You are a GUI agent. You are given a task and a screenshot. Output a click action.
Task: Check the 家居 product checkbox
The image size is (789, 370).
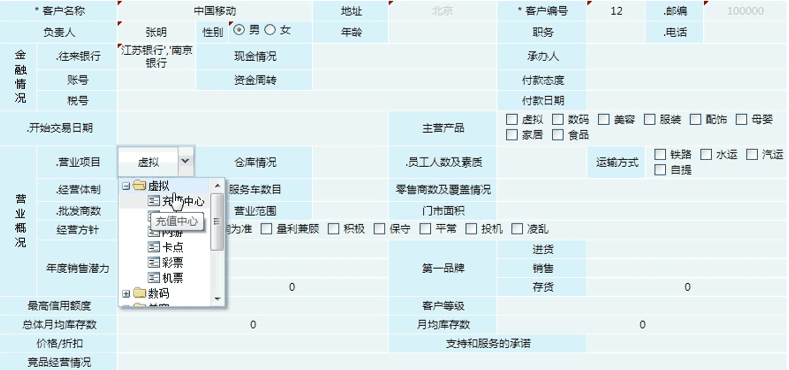coord(512,134)
